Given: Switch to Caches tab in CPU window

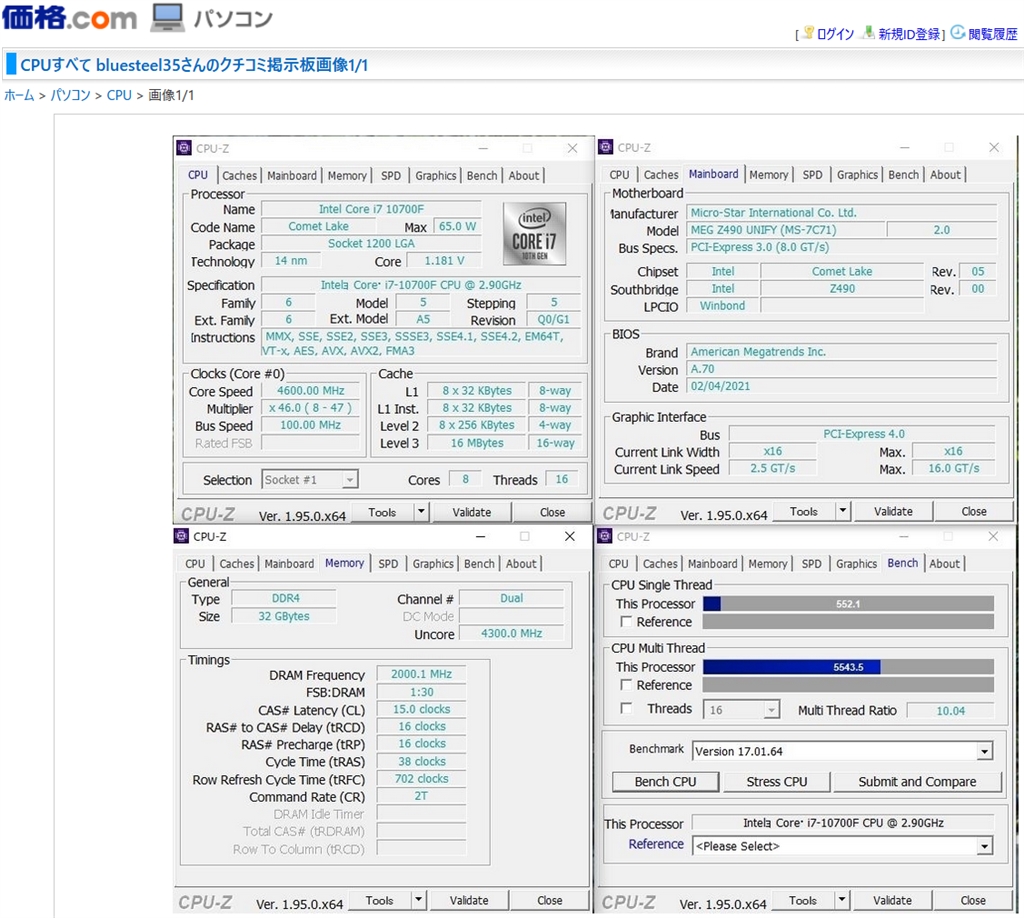Looking at the screenshot, I should [x=239, y=176].
